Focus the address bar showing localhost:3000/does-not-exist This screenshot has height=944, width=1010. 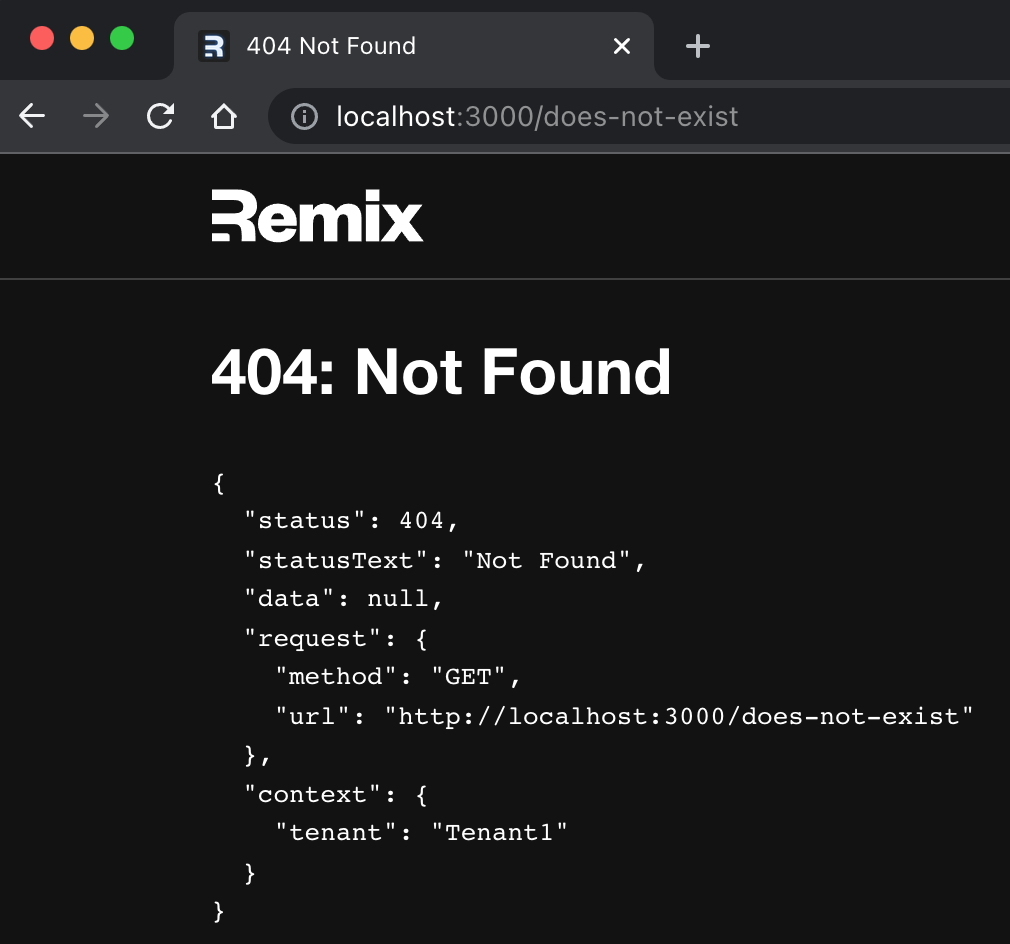(x=638, y=117)
